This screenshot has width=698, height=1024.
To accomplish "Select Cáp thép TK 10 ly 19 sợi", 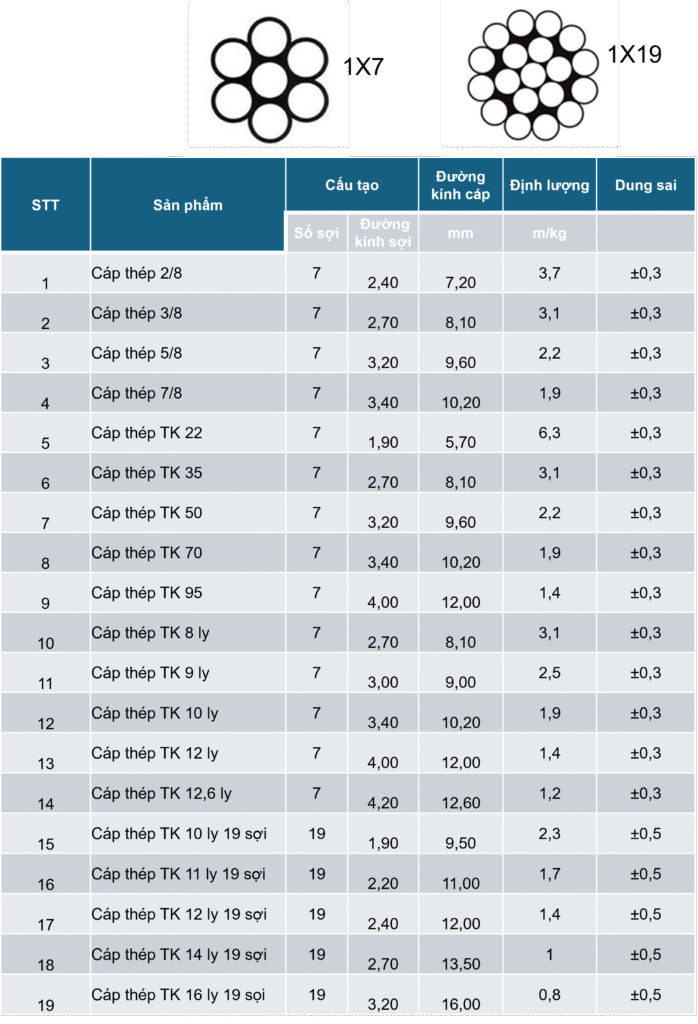I will (x=179, y=833).
